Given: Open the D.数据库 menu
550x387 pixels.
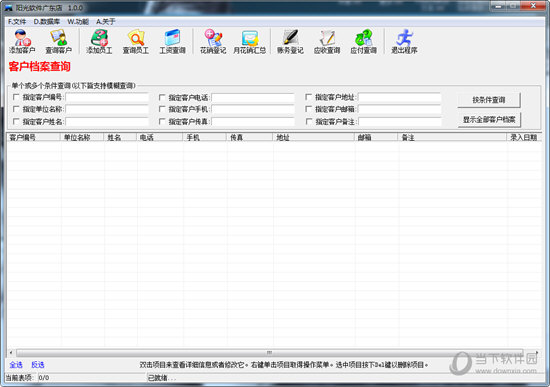Looking at the screenshot, I should [x=47, y=22].
